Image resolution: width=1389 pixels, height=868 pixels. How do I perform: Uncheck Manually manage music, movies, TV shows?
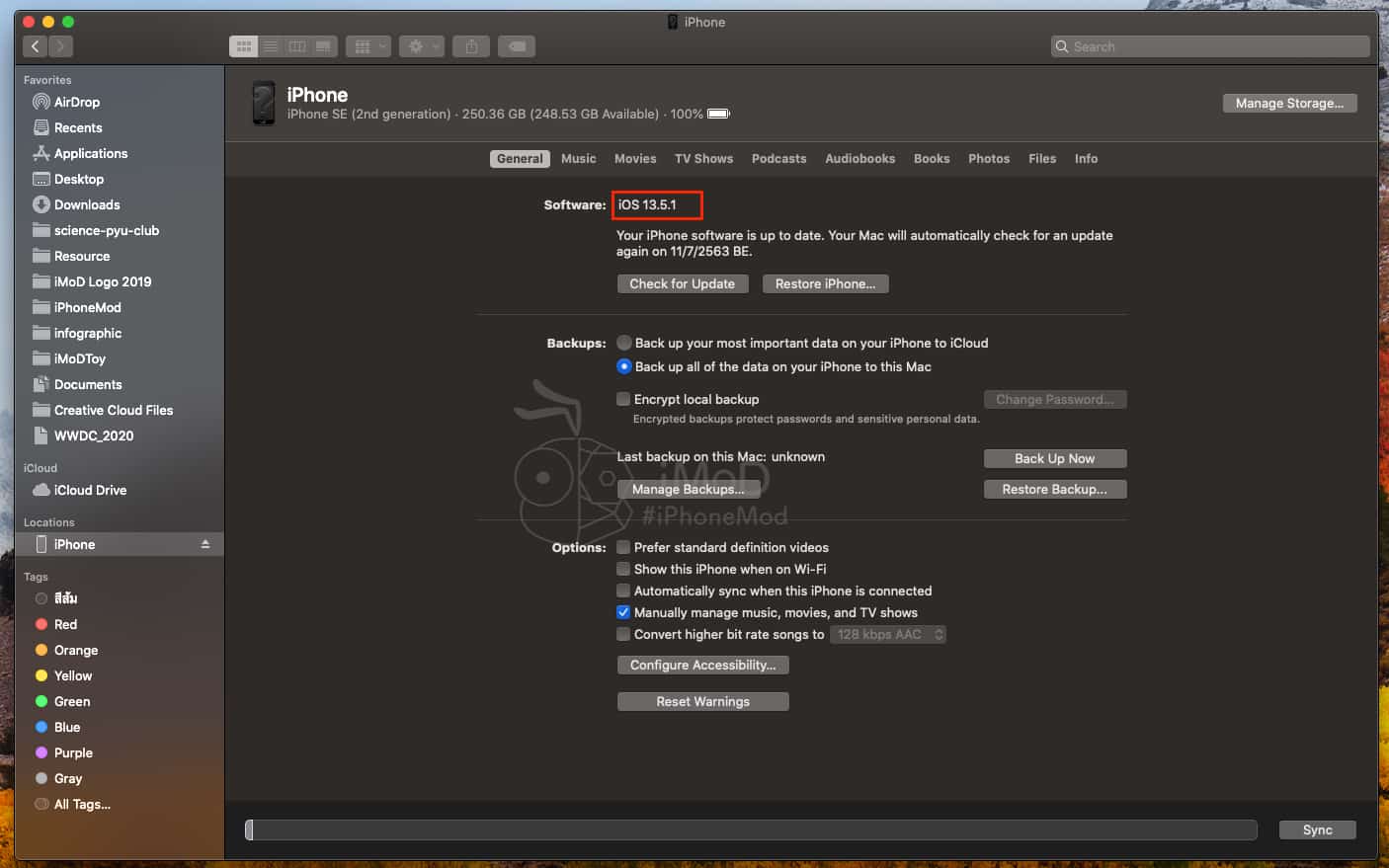coord(623,612)
